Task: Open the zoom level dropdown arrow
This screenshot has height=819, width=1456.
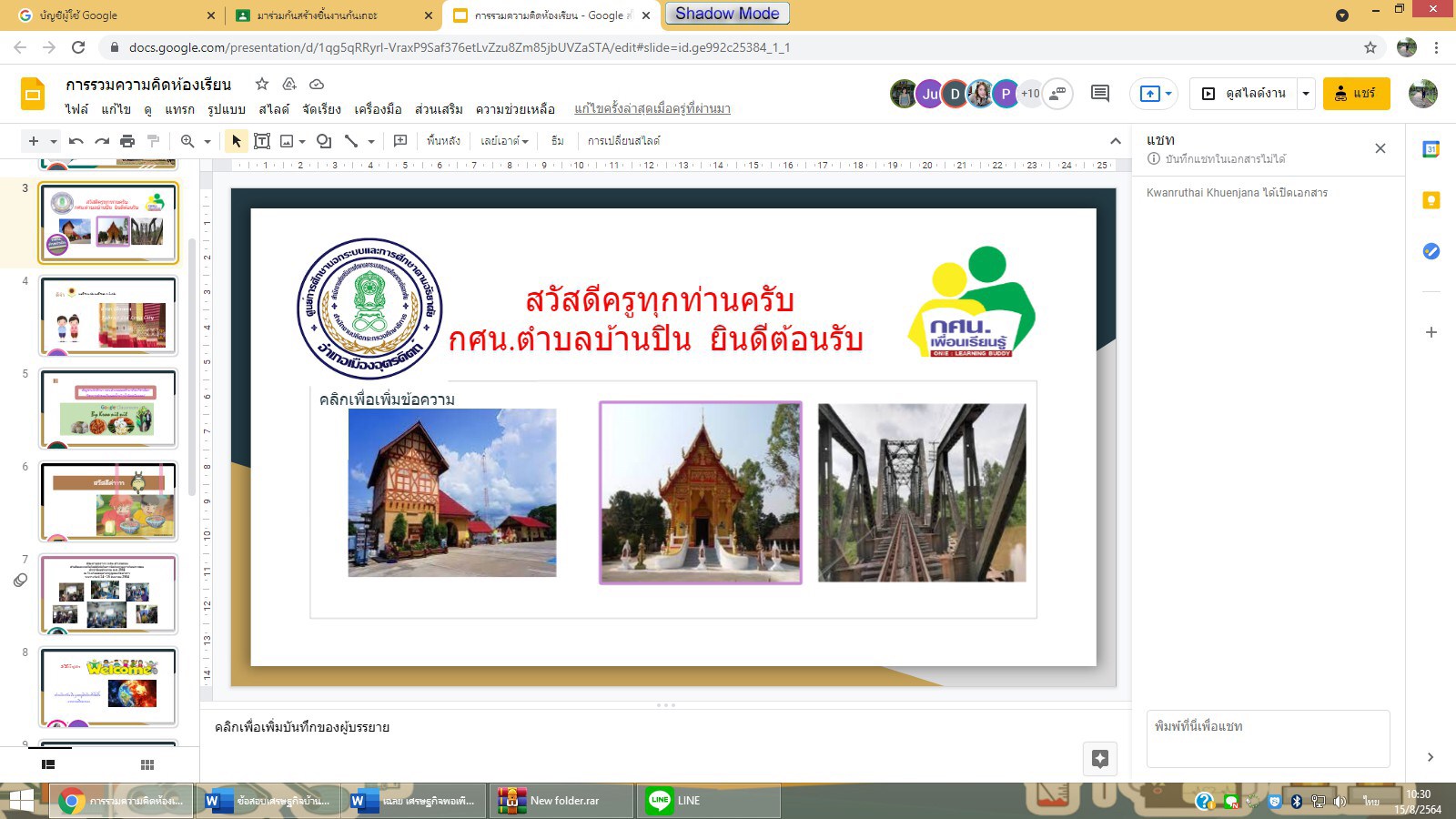Action: coord(207,141)
